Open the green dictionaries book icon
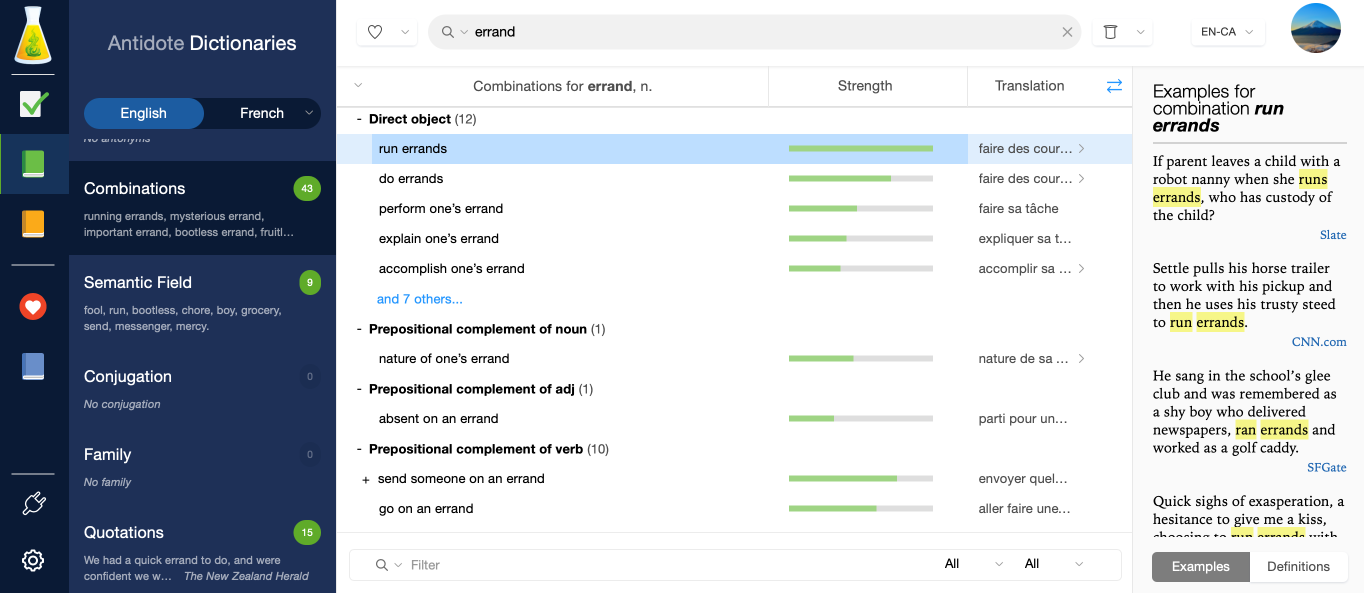 [33, 164]
